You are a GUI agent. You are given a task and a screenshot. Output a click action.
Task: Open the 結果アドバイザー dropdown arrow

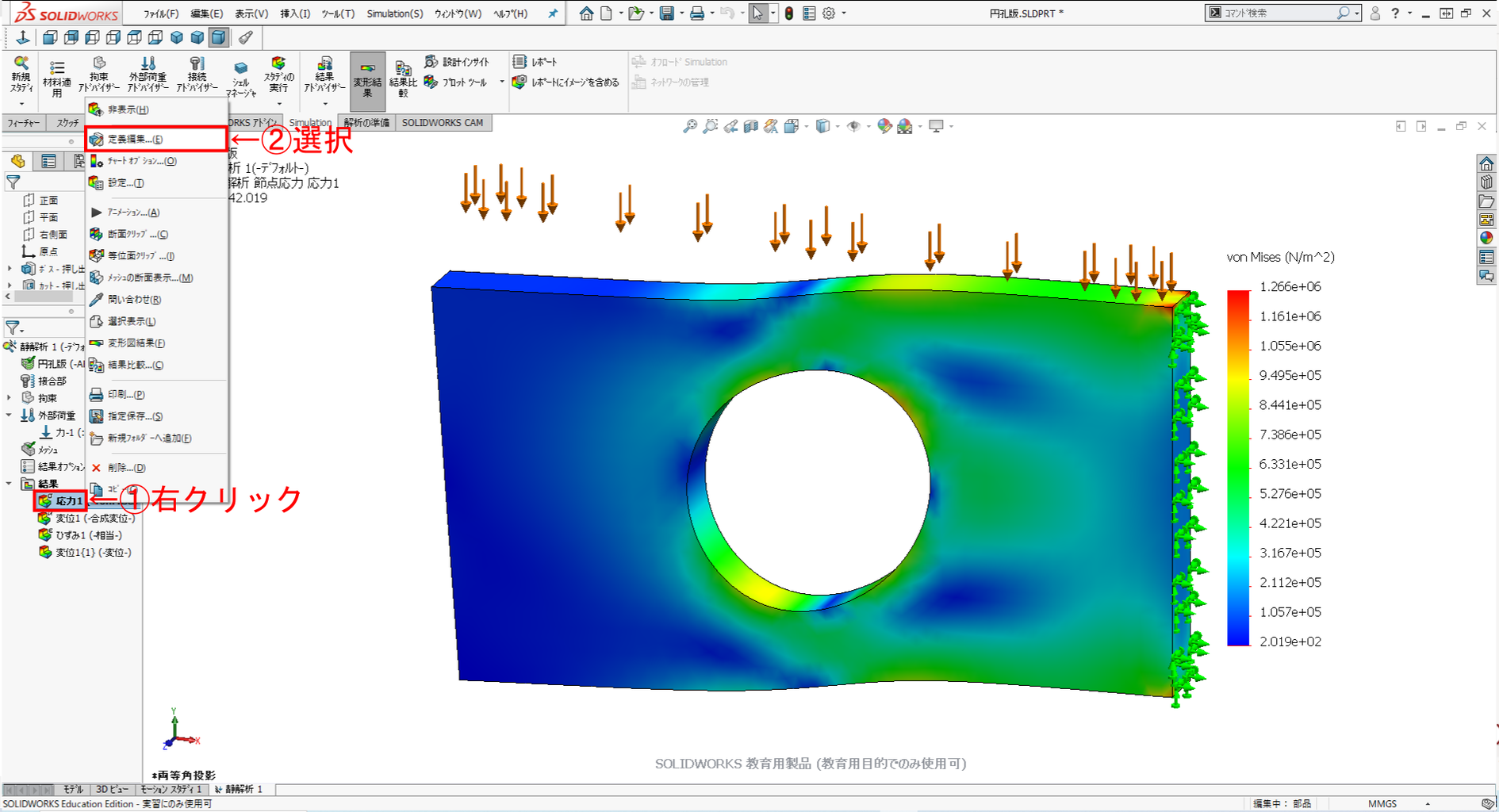[x=325, y=104]
